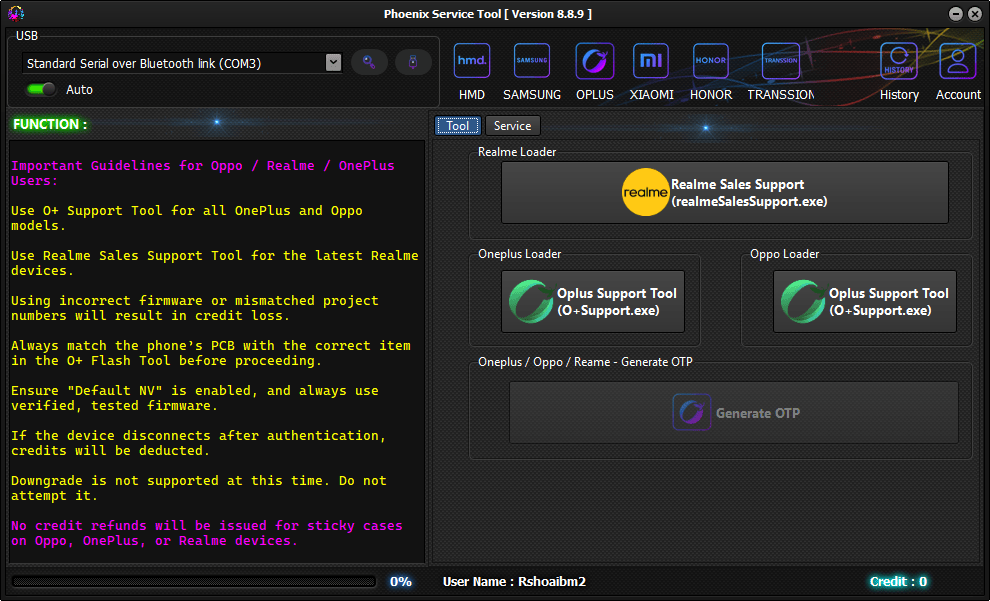Launch Realme Sales Support loader

(x=724, y=193)
